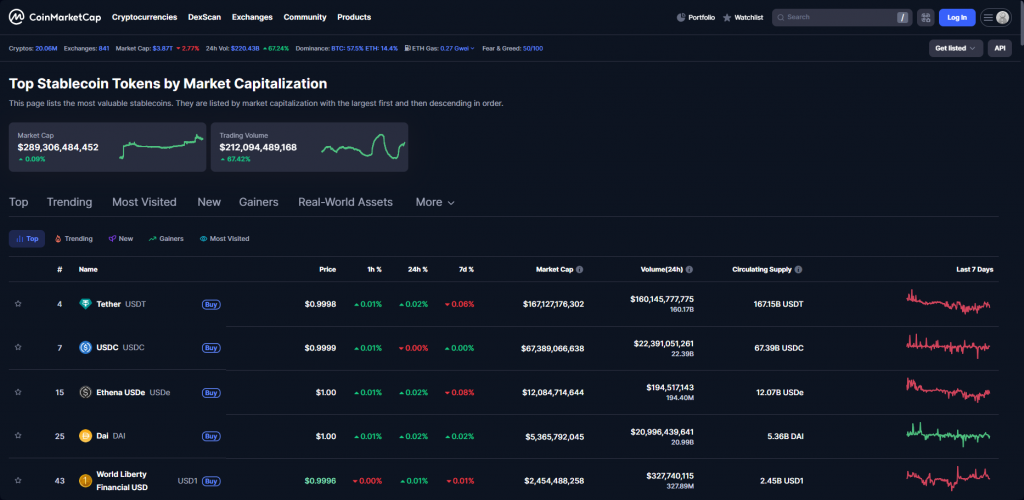Image resolution: width=1024 pixels, height=500 pixels.
Task: Open the Products menu
Action: [354, 18]
